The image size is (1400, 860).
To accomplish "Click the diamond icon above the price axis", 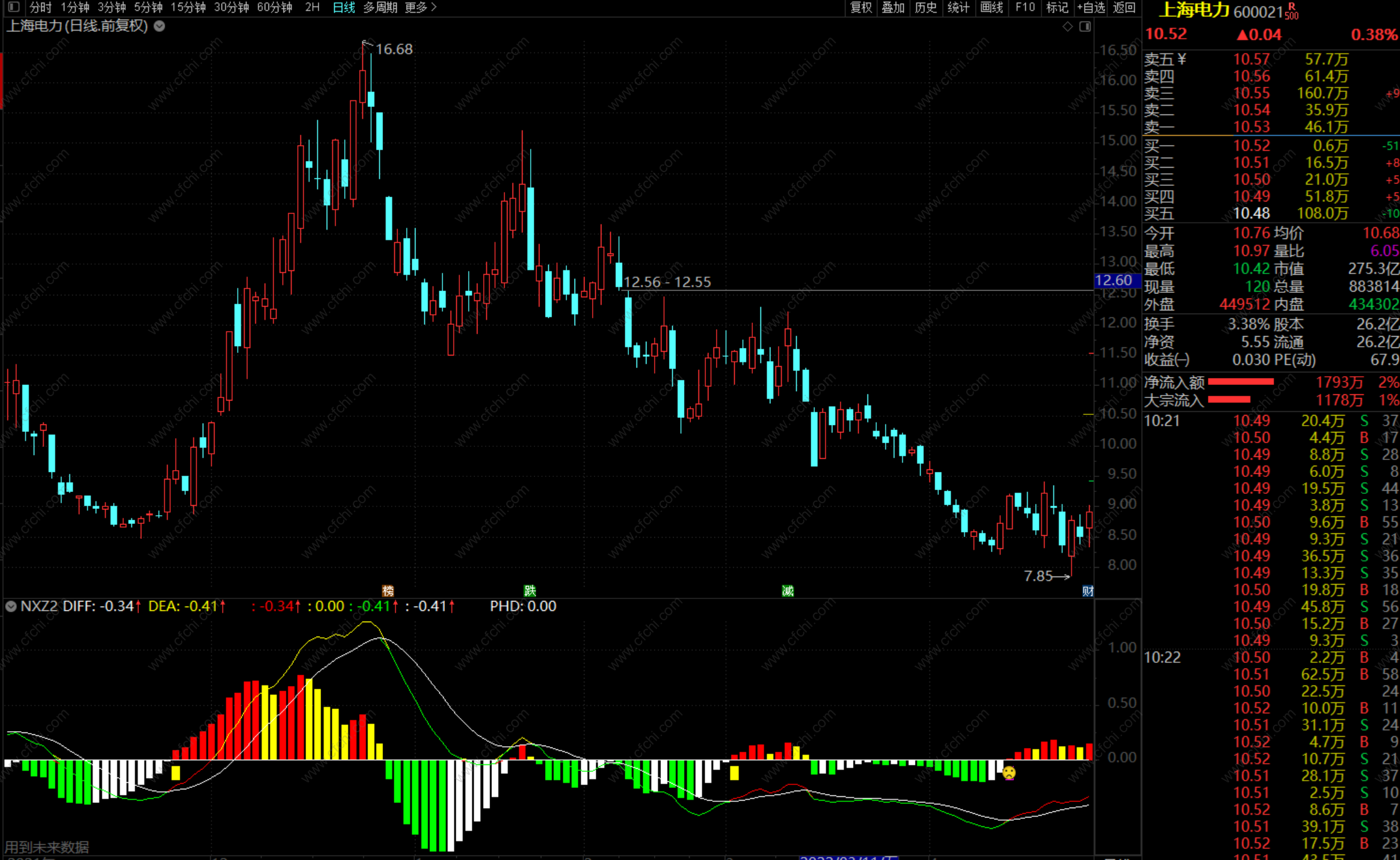I will [1068, 26].
